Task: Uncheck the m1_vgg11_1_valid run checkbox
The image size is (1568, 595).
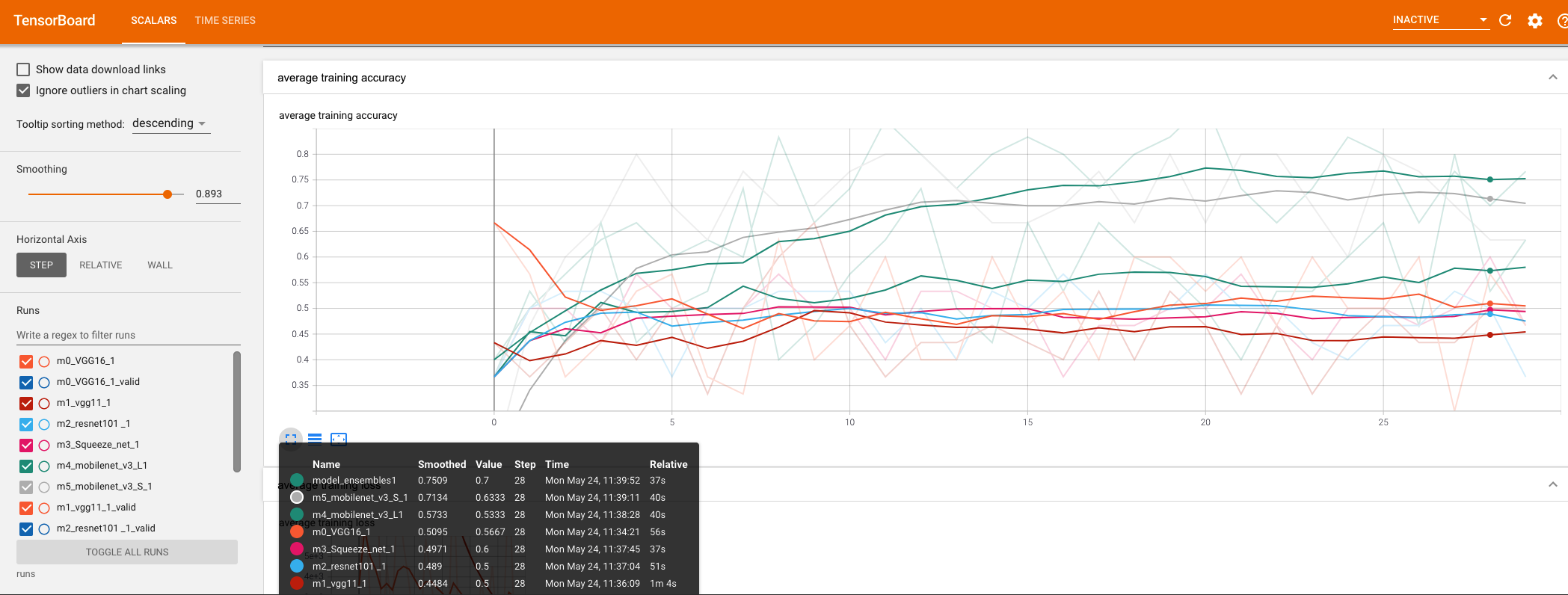Action: tap(26, 508)
